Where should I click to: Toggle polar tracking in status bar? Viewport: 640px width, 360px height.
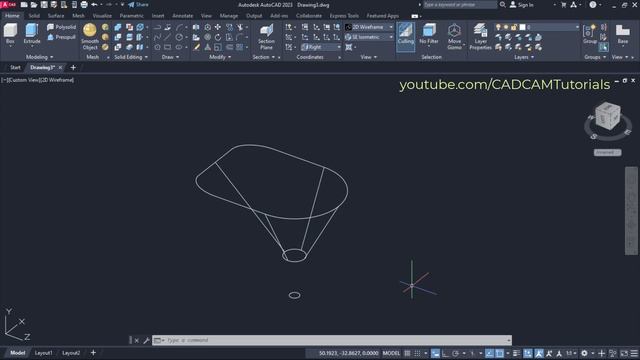[456, 353]
